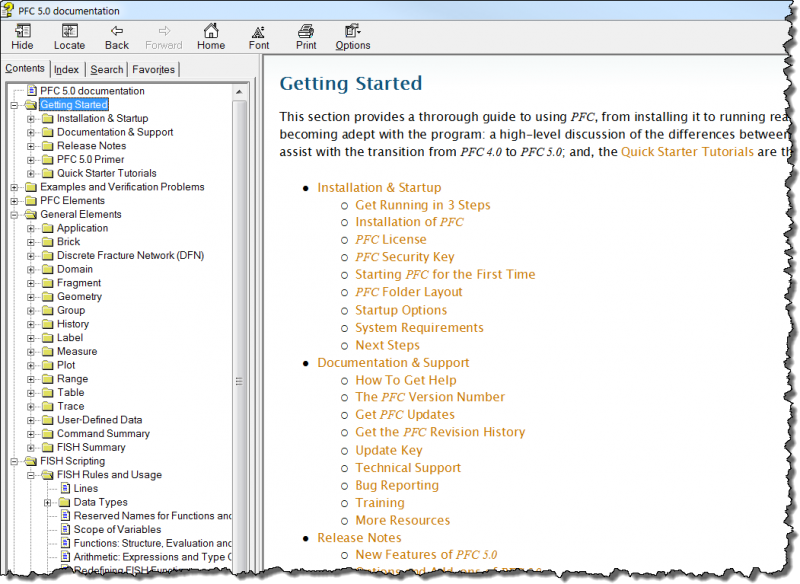
Task: Select Documentation & Support tree item
Action: pyautogui.click(x=115, y=132)
